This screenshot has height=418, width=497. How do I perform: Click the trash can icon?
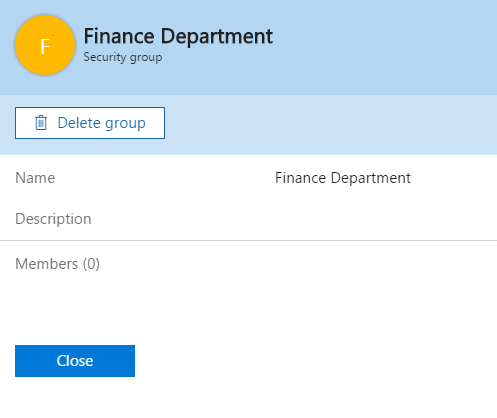click(x=41, y=123)
